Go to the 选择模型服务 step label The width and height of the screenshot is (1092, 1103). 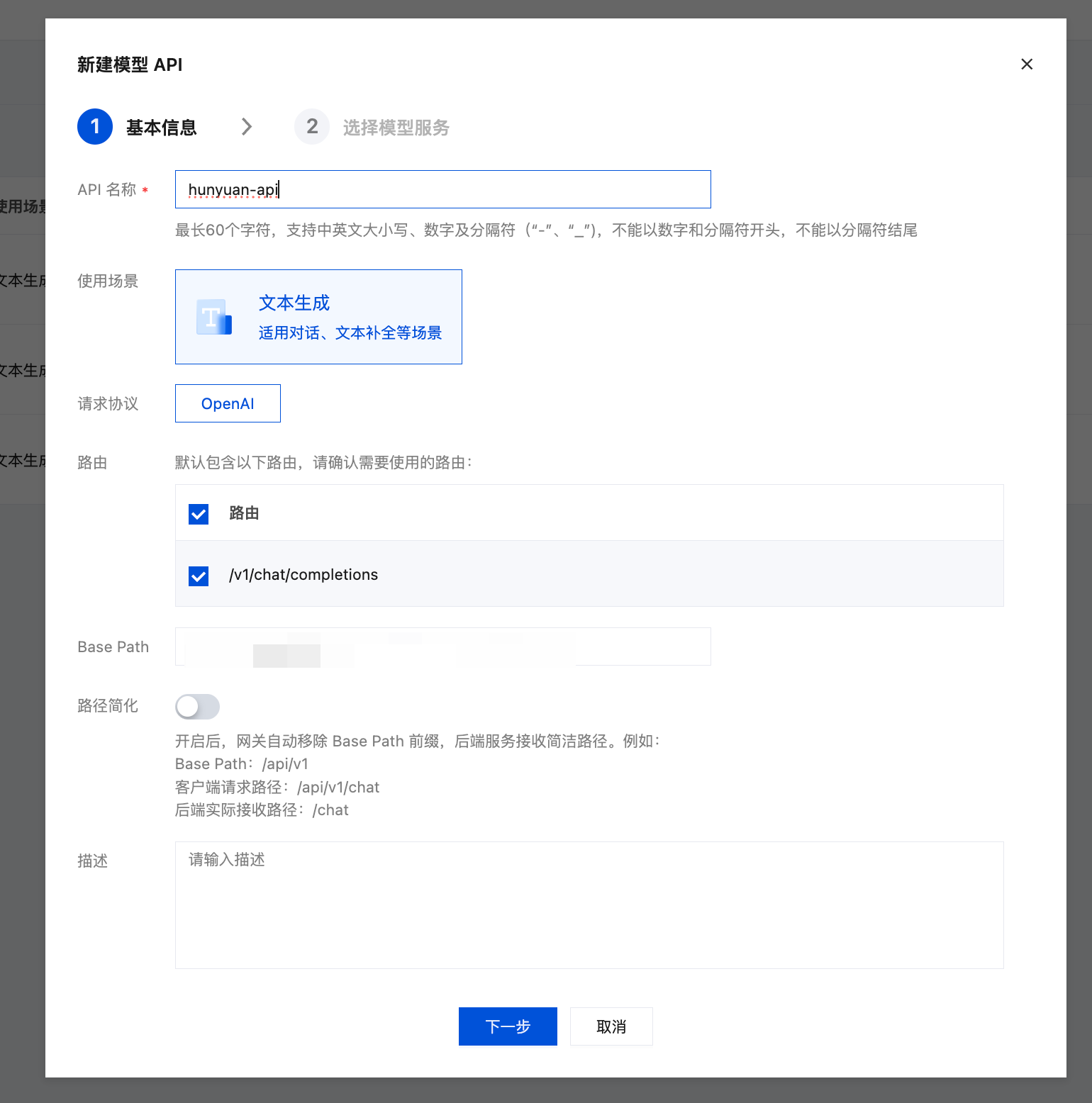pos(396,128)
